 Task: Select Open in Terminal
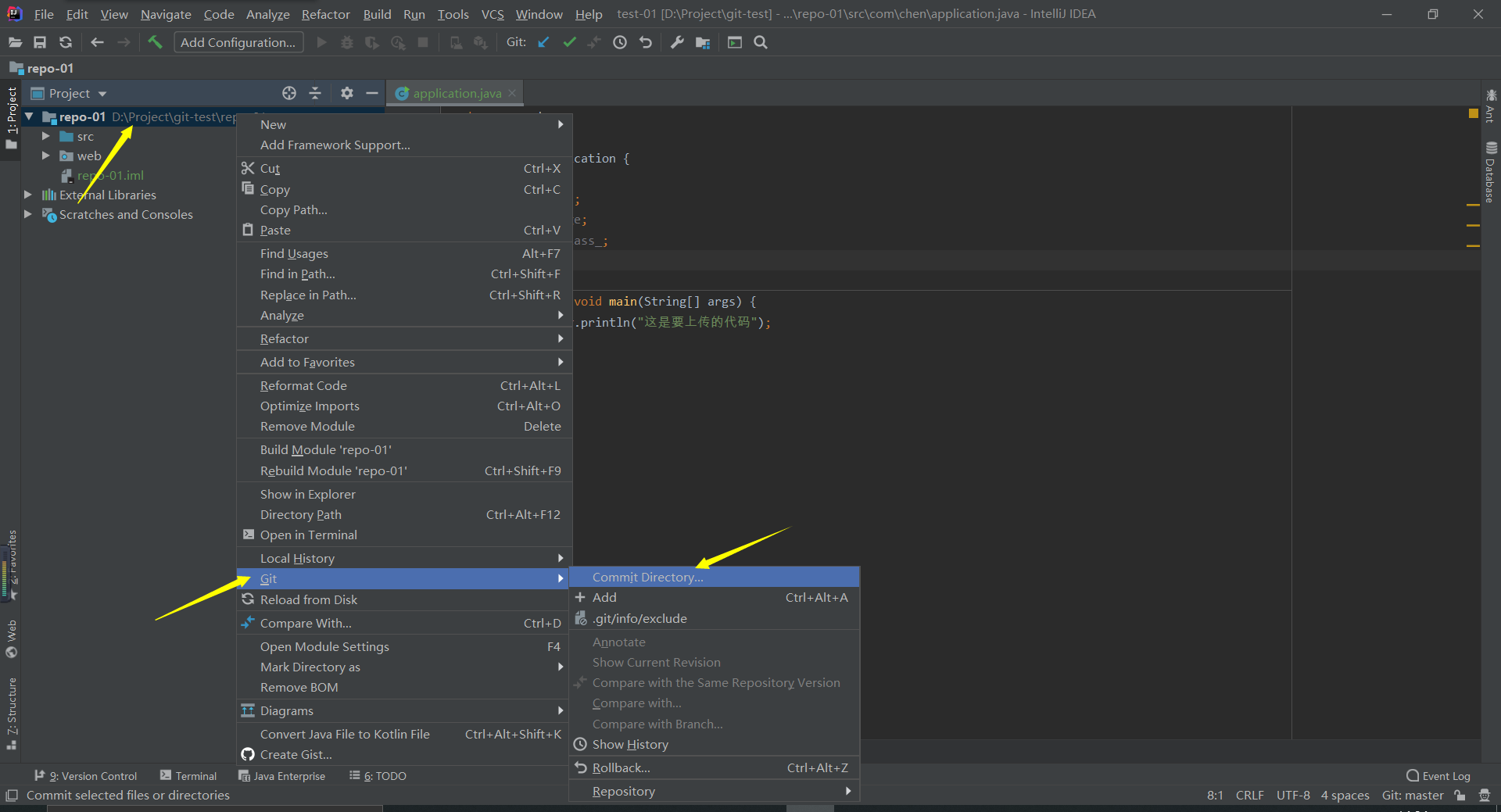coord(404,535)
